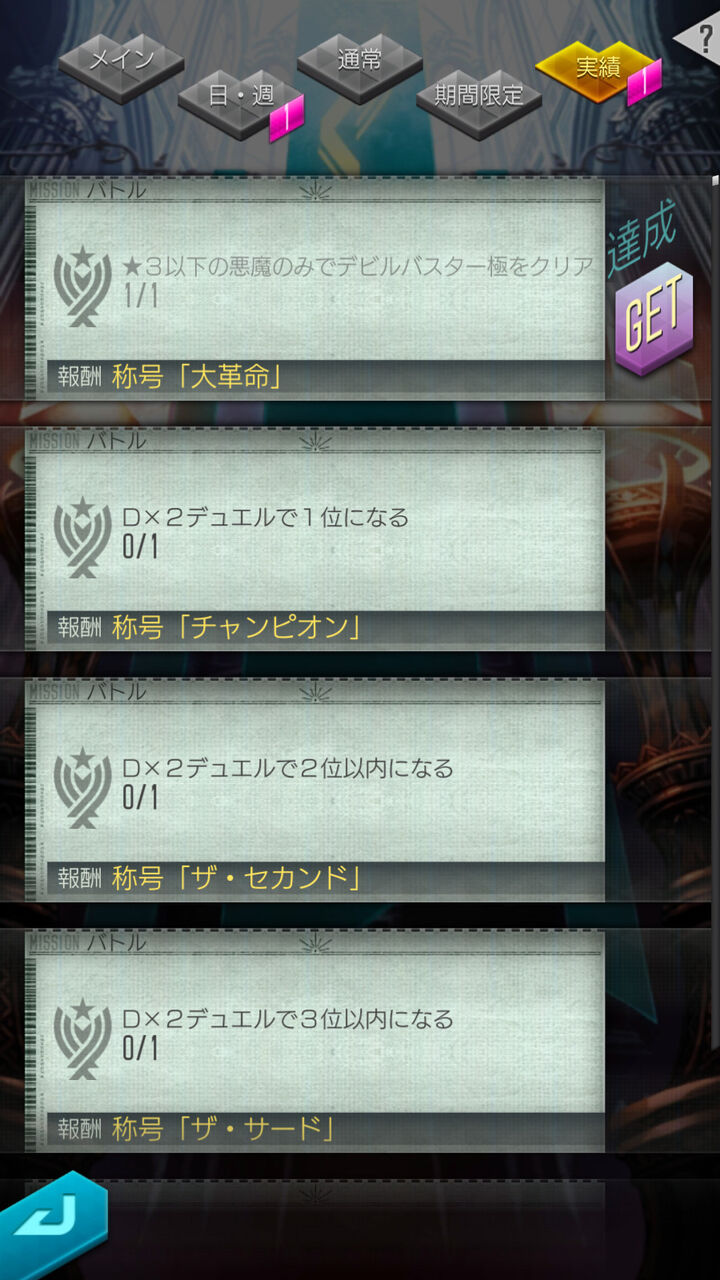This screenshot has height=1280, width=720.
Task: Click the 称号「大革命」 reward label
Action: click(195, 377)
